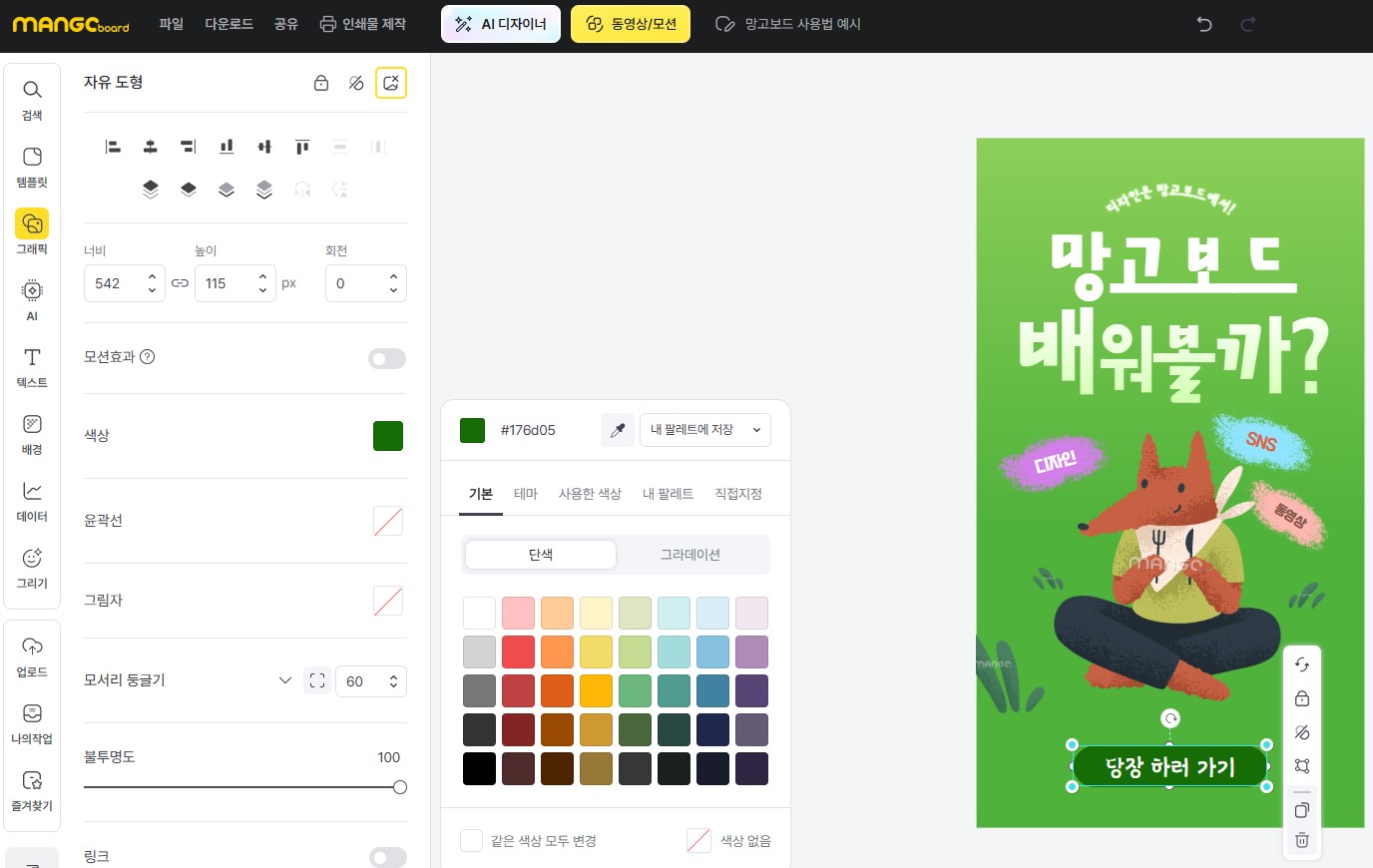Open the 파일 menu
The height and width of the screenshot is (868, 1373).
pos(171,24)
